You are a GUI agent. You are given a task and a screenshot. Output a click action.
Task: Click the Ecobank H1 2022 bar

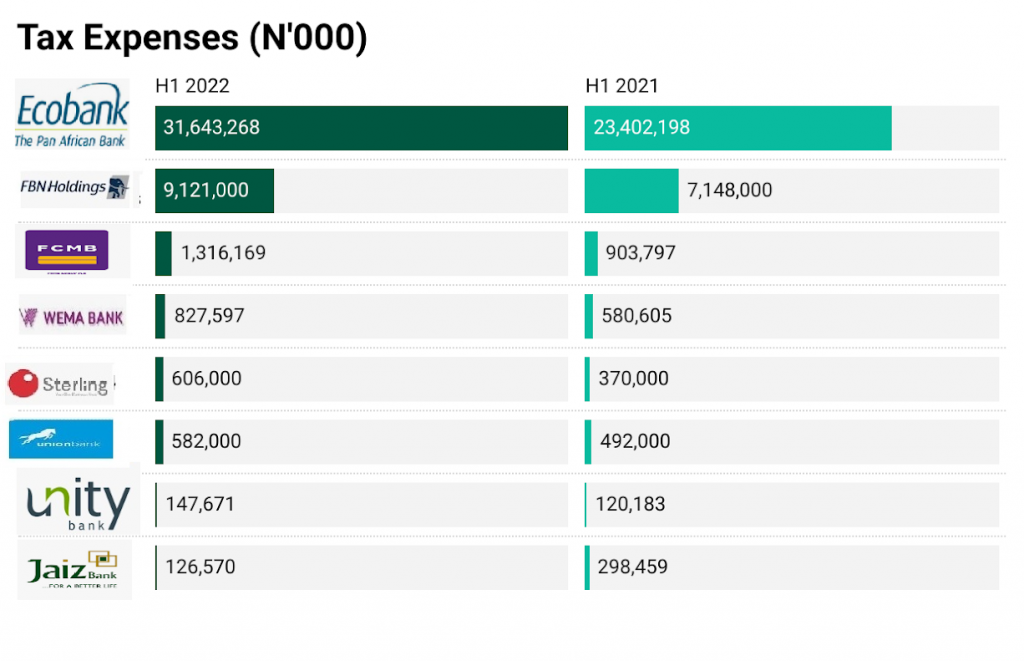pos(361,128)
